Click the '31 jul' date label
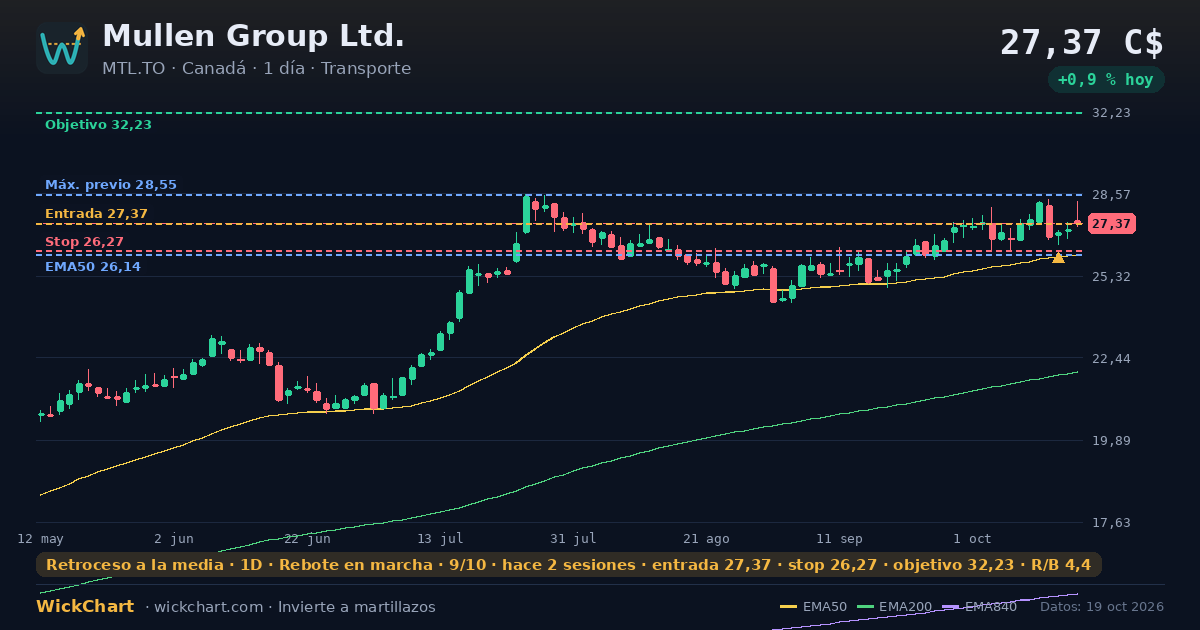This screenshot has width=1200, height=630. coord(573,538)
